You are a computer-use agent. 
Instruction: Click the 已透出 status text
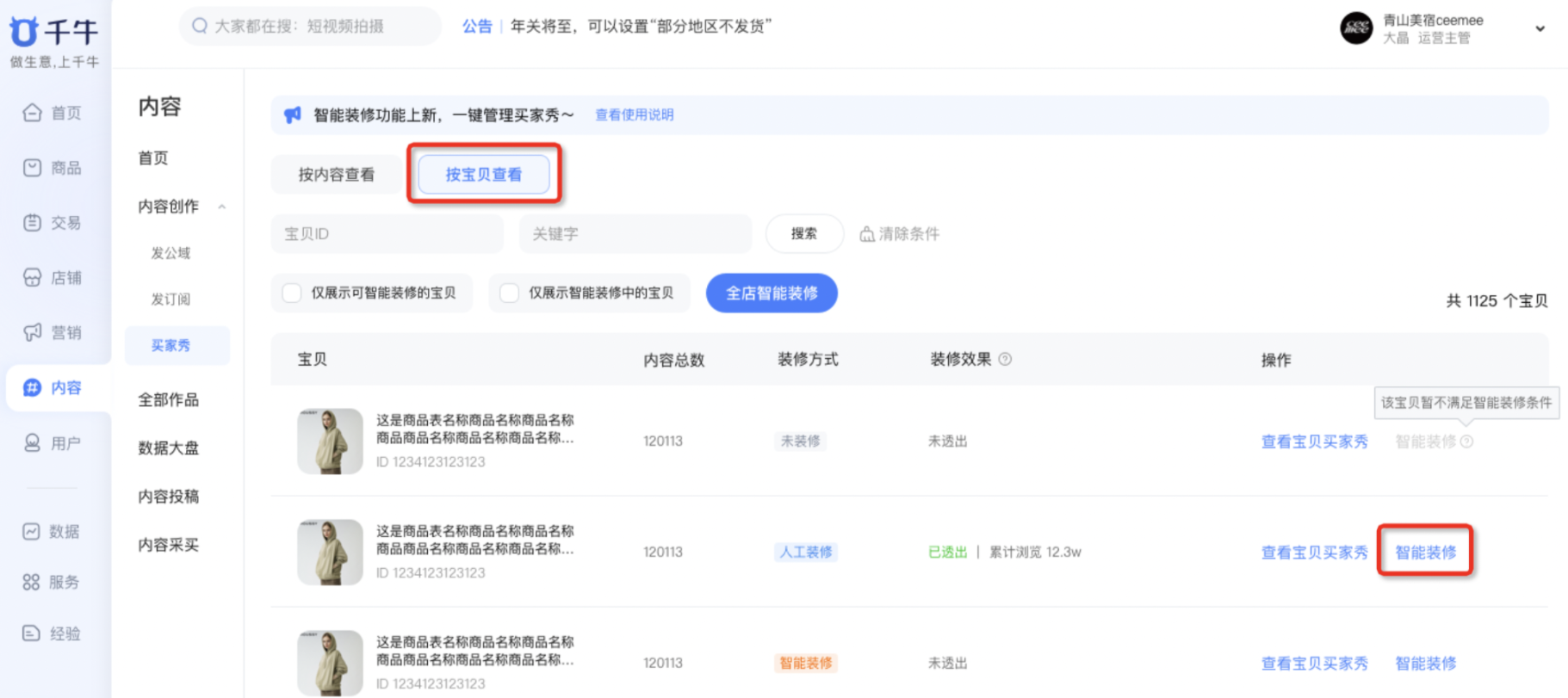pyautogui.click(x=948, y=553)
